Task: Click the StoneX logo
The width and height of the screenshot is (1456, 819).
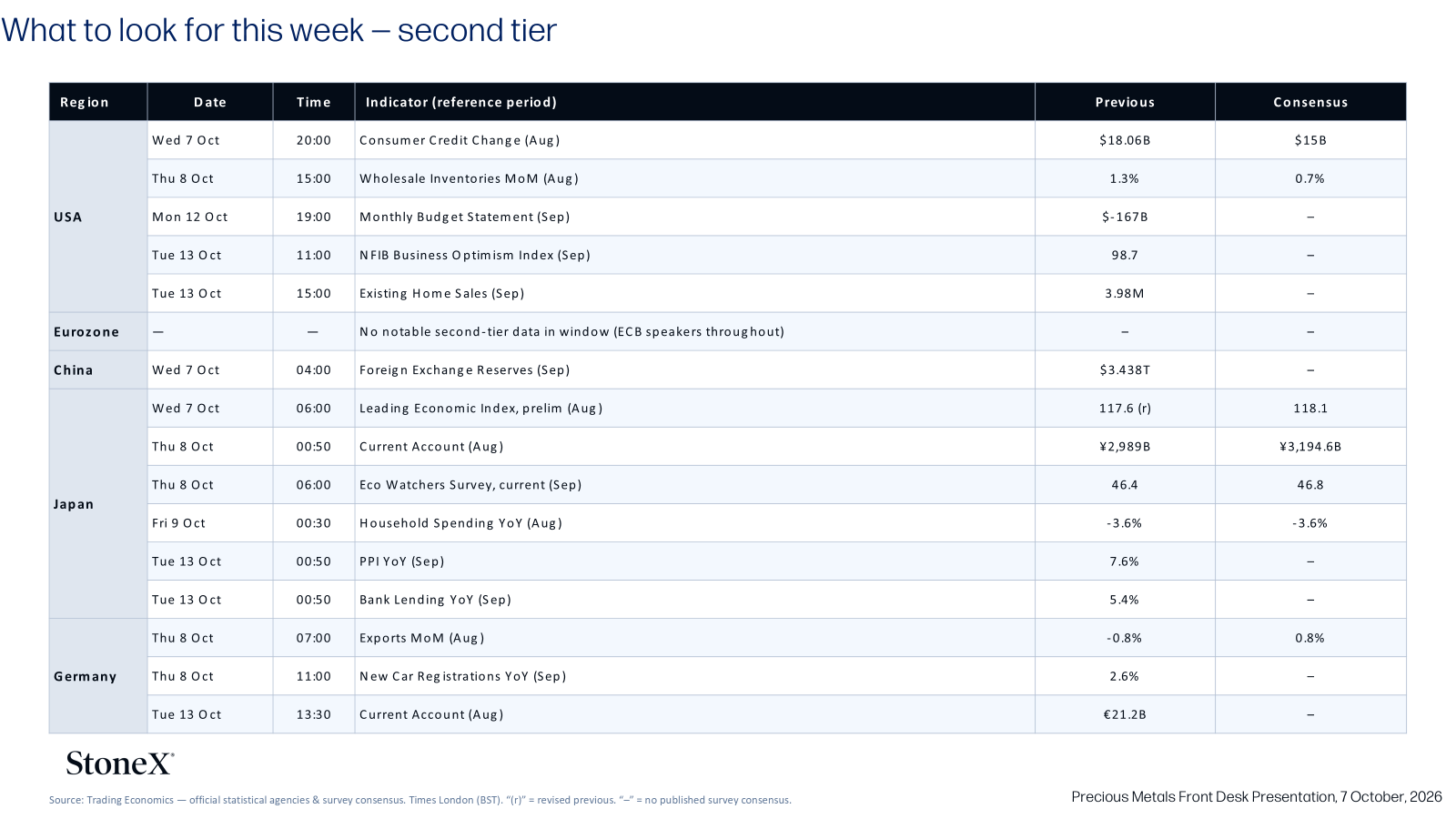Action: coord(119,763)
